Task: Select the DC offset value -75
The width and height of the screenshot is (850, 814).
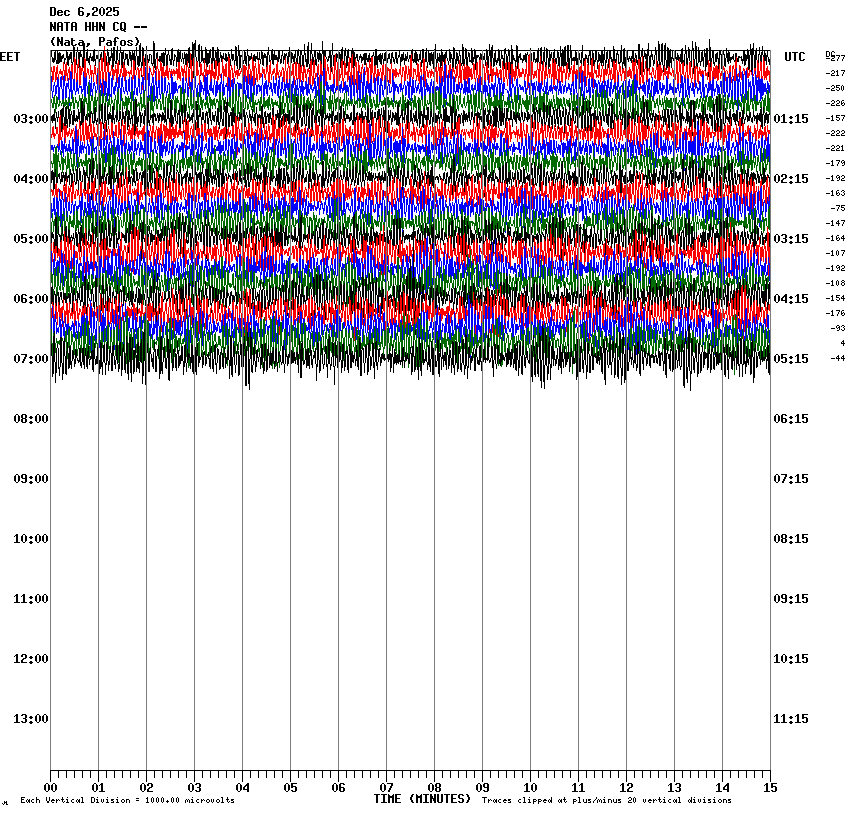Action: (838, 208)
